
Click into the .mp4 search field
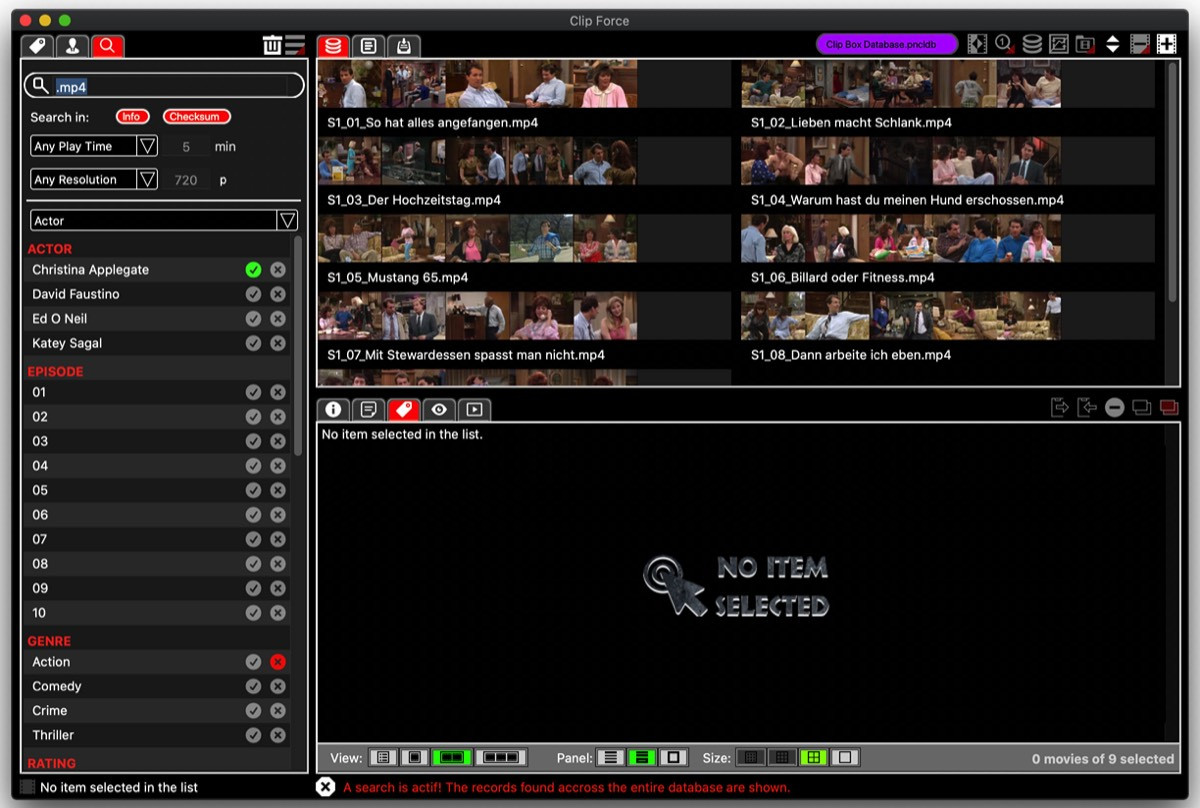click(164, 86)
